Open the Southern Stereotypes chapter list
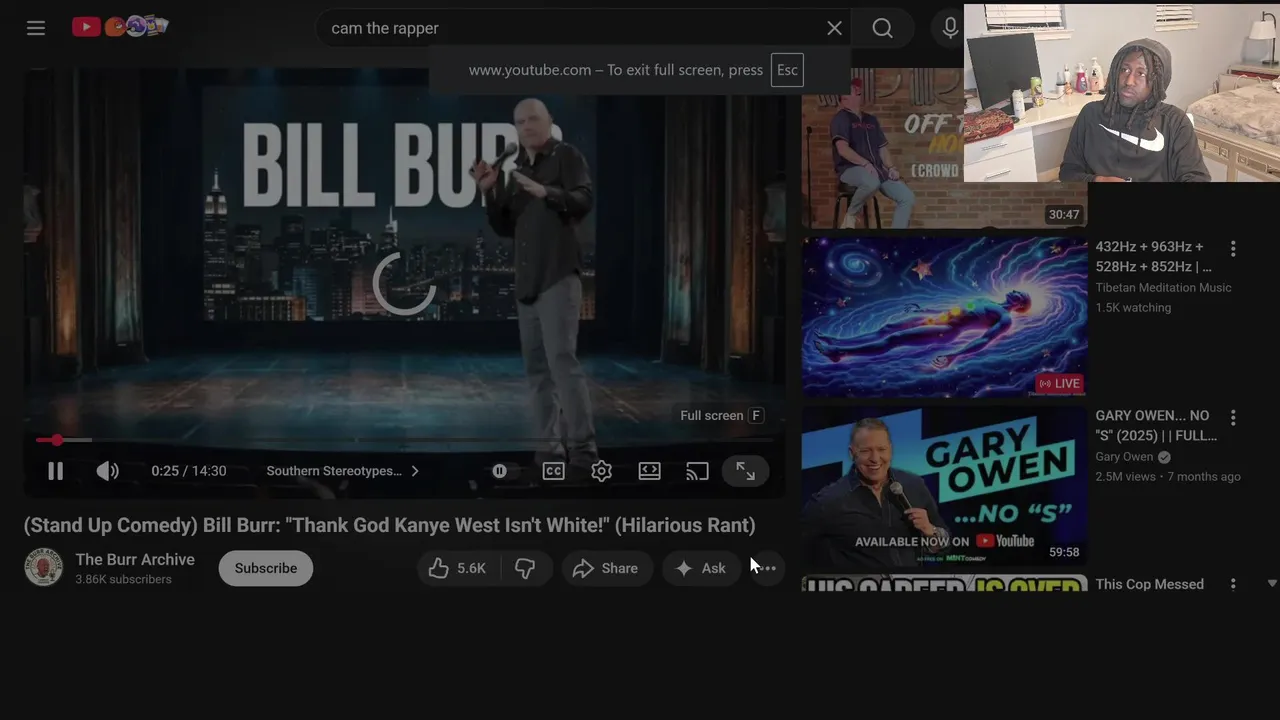 click(343, 471)
